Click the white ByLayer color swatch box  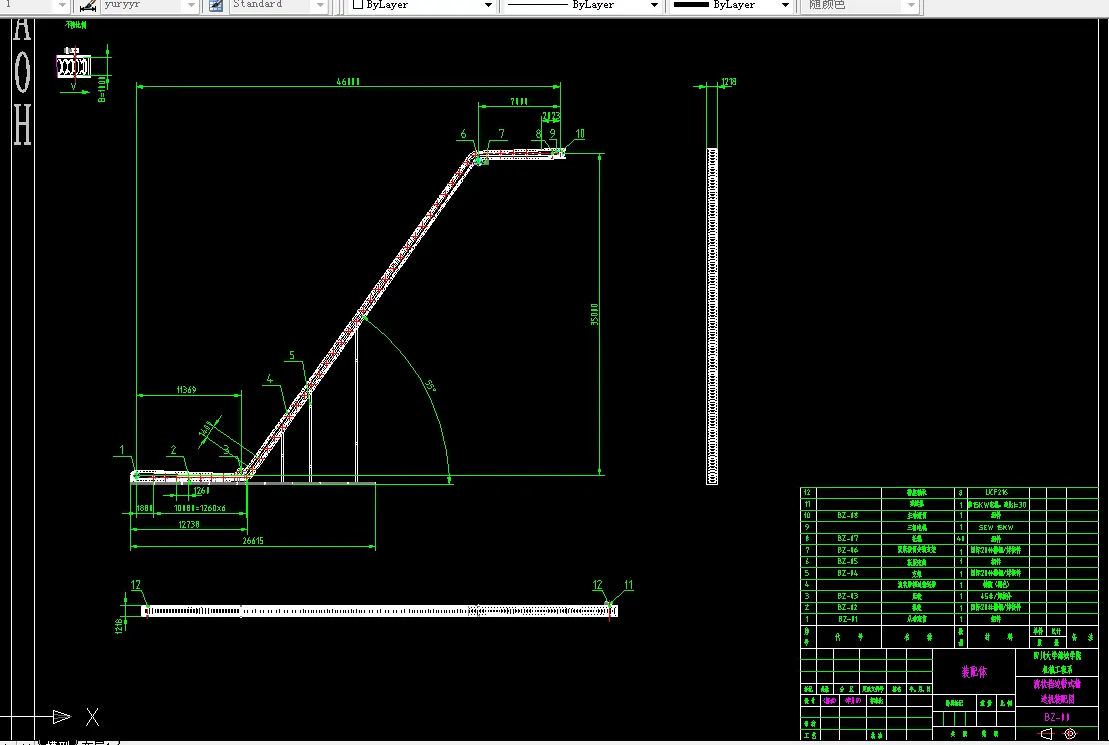coord(358,4)
